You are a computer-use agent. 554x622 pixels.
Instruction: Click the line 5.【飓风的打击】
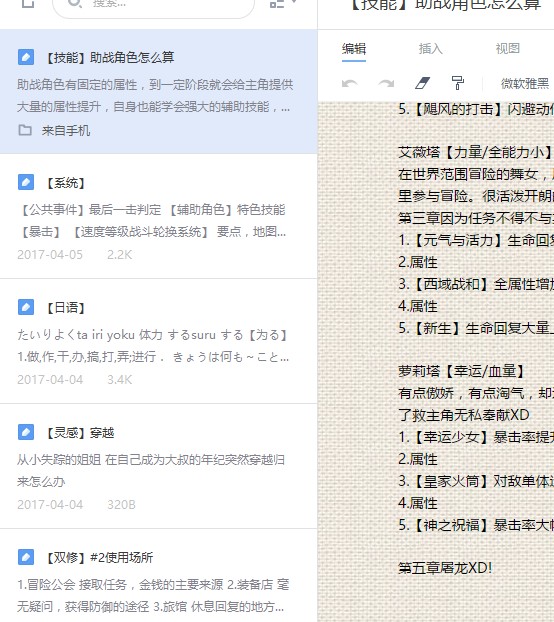[x=476, y=109]
